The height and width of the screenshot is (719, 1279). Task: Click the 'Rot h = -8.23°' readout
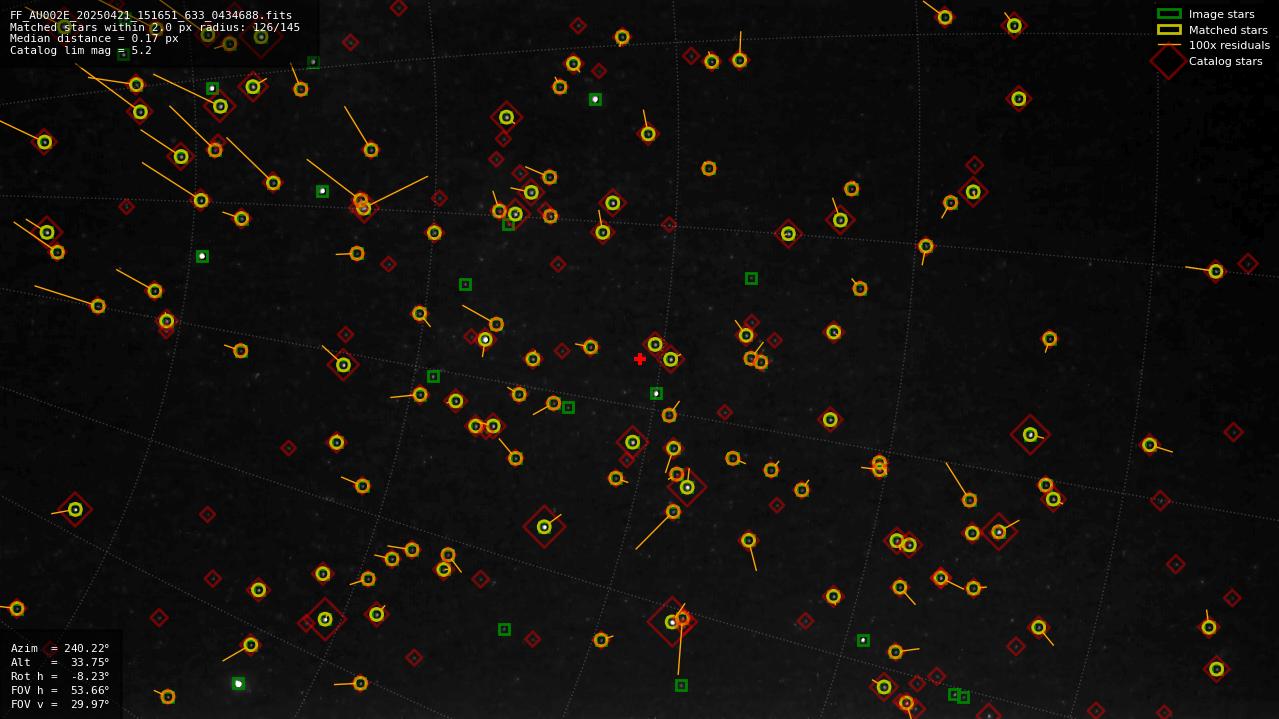(60, 676)
